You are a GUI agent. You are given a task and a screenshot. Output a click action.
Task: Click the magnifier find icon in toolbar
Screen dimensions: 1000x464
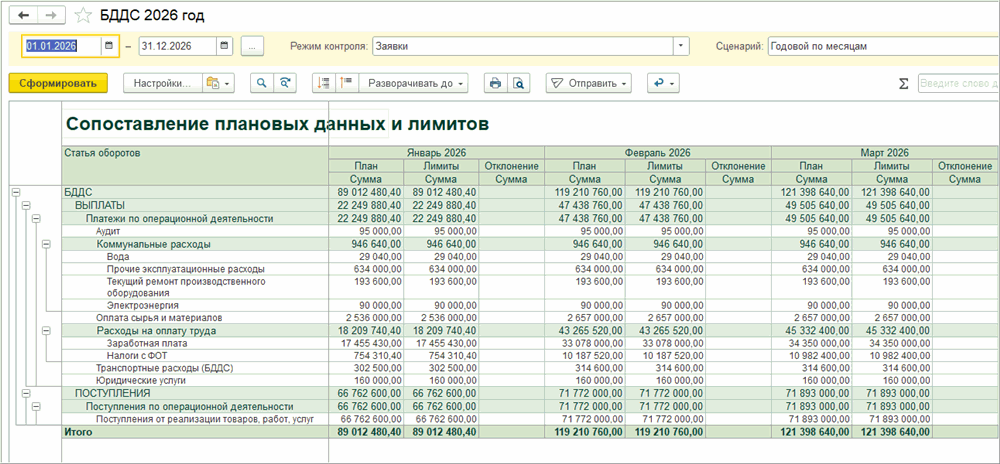(261, 83)
